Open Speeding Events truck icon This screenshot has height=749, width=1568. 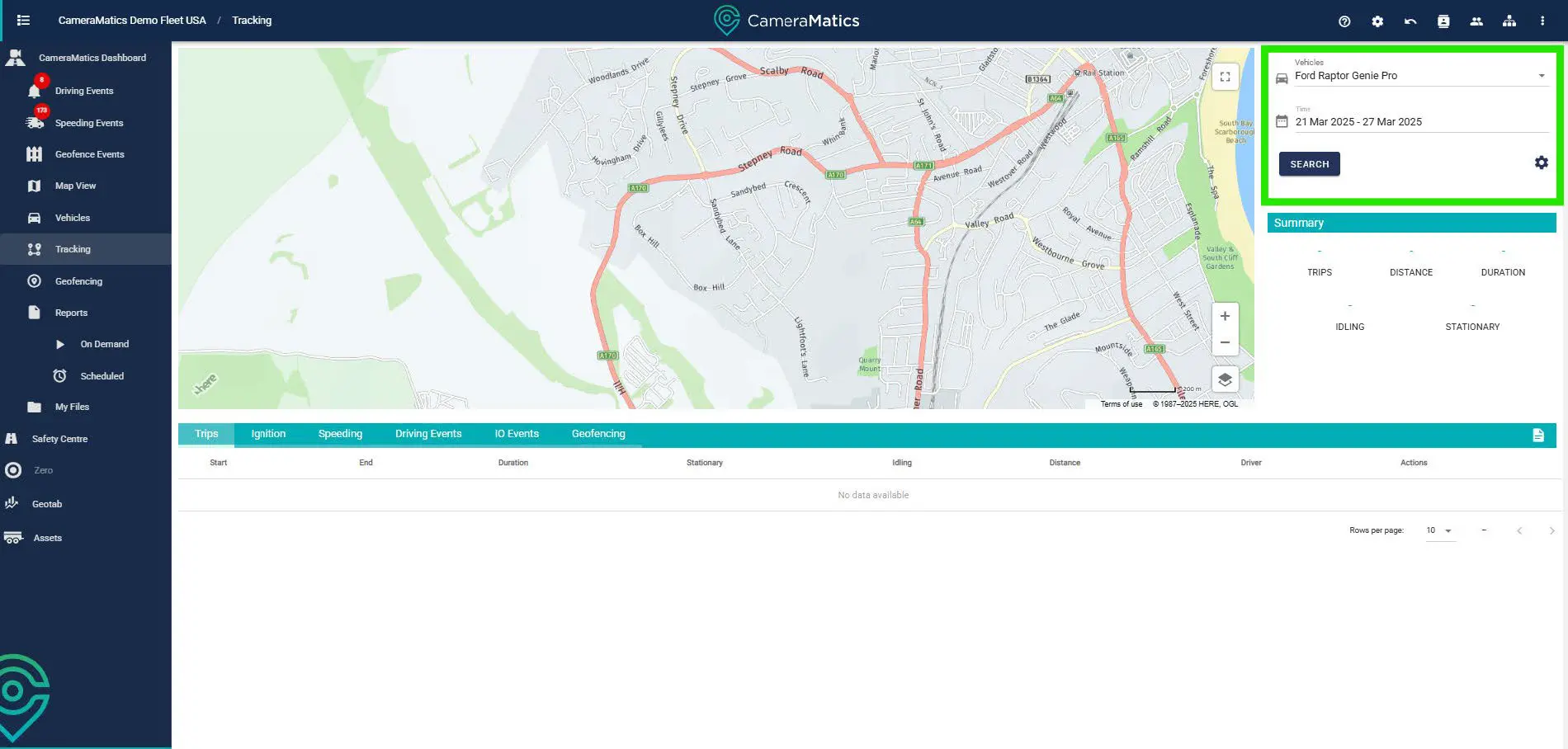(34, 123)
